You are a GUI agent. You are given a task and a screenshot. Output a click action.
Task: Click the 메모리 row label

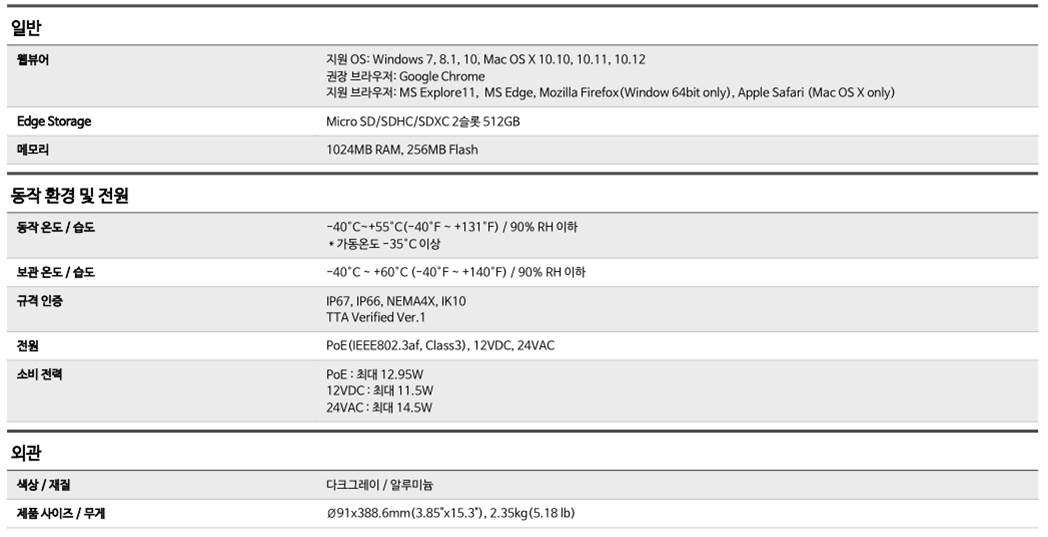point(33,150)
